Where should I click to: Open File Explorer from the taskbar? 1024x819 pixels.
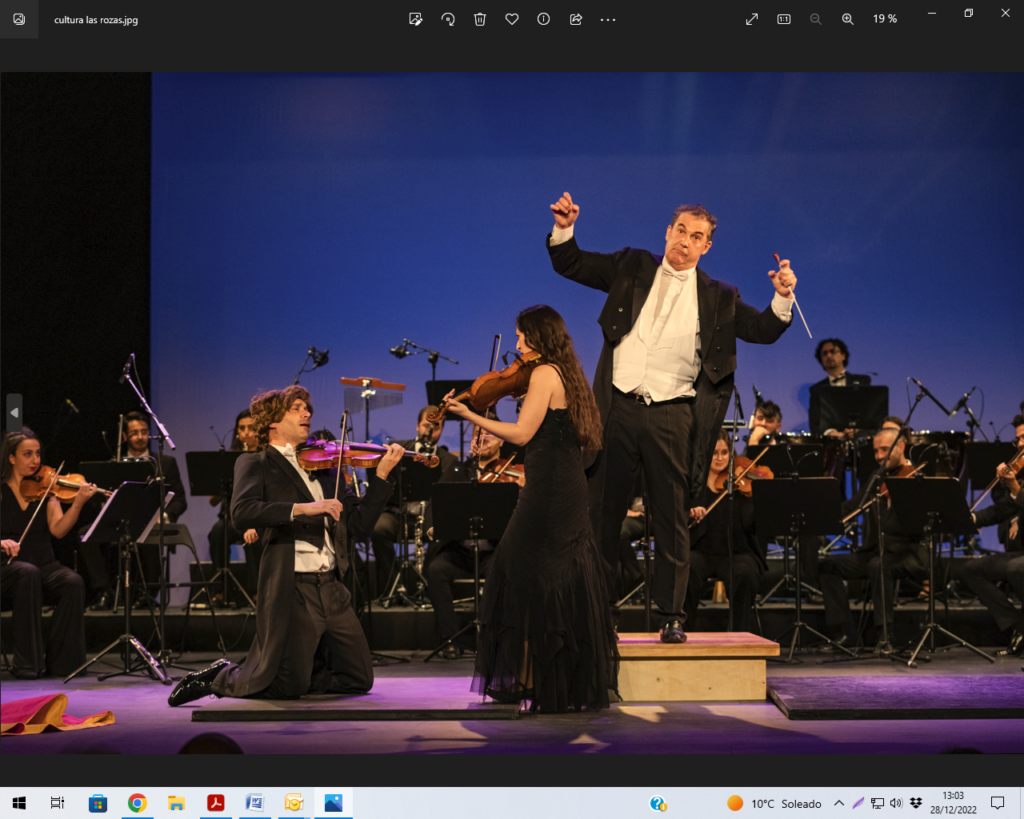(x=176, y=803)
